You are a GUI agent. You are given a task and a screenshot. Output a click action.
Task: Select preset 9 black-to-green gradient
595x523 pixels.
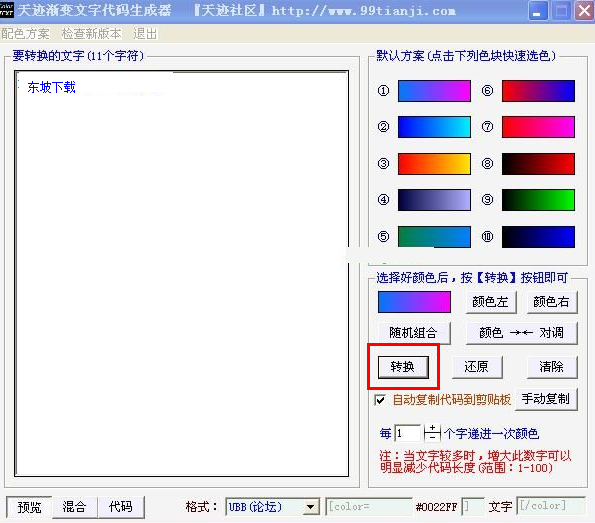(538, 200)
